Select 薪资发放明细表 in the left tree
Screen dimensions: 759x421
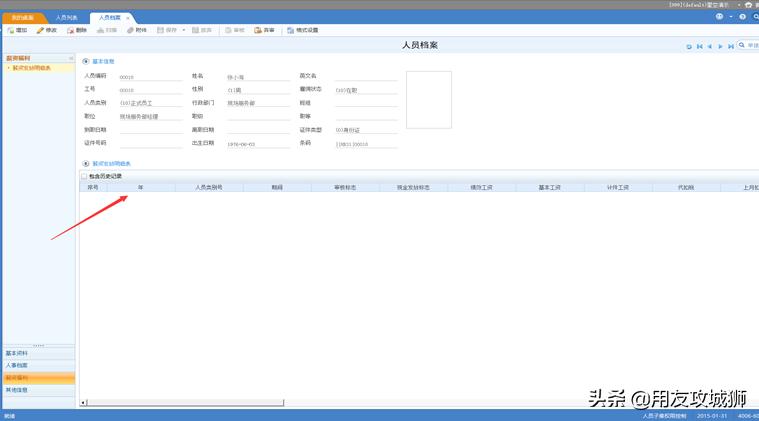31,68
